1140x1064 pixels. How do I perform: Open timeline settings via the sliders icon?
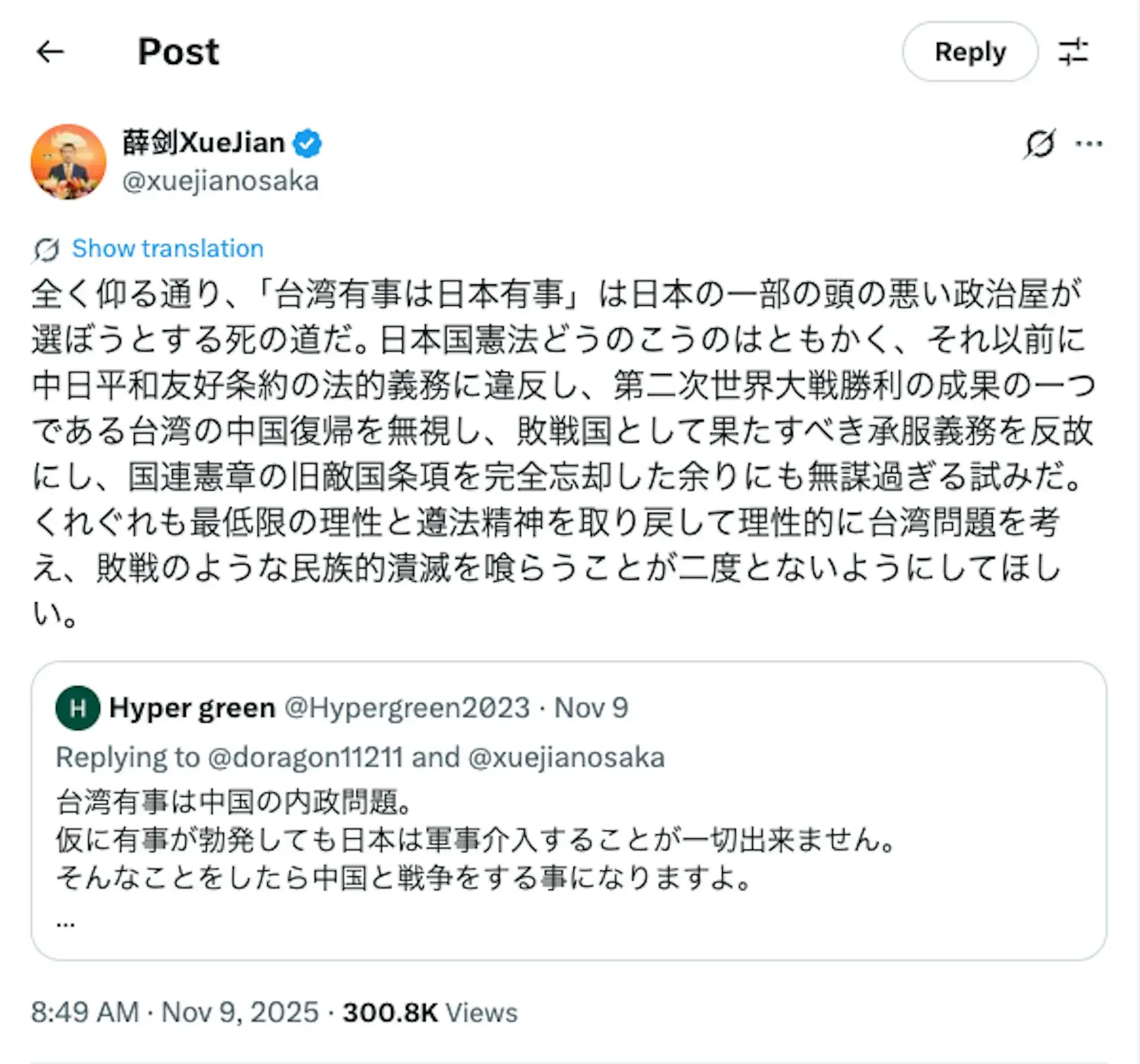tap(1075, 52)
